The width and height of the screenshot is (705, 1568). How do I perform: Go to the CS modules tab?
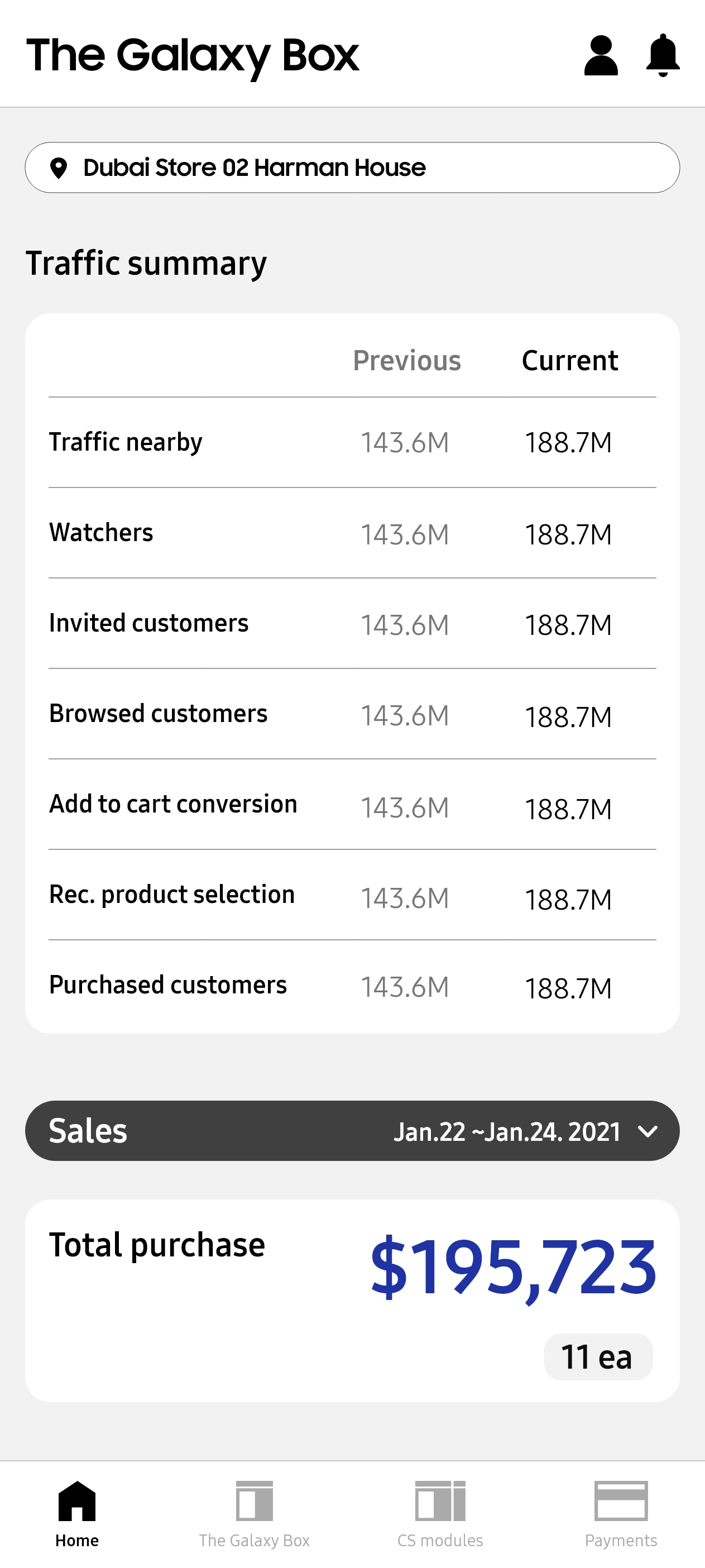440,1514
